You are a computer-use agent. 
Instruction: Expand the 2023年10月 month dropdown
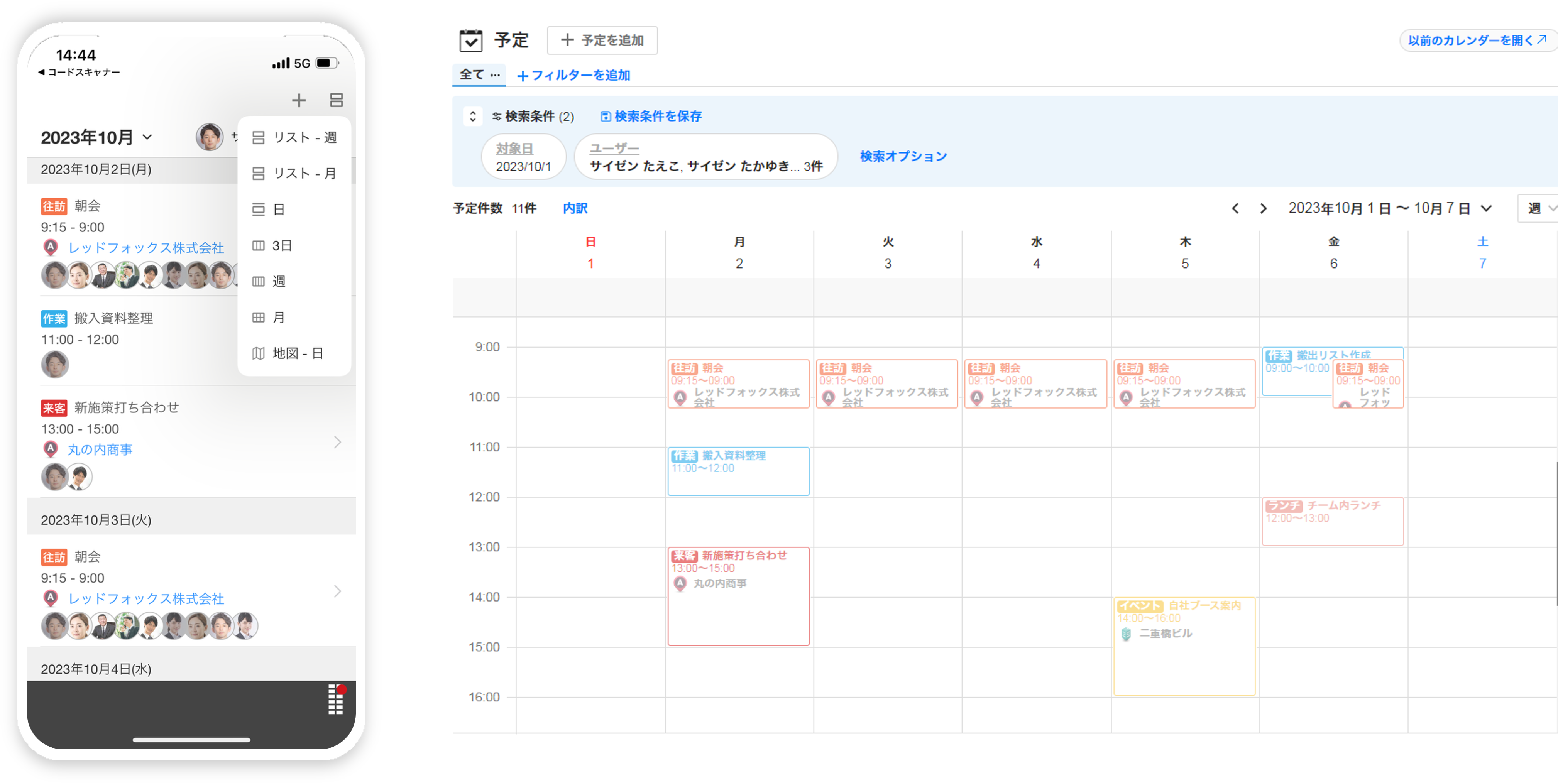pyautogui.click(x=147, y=137)
